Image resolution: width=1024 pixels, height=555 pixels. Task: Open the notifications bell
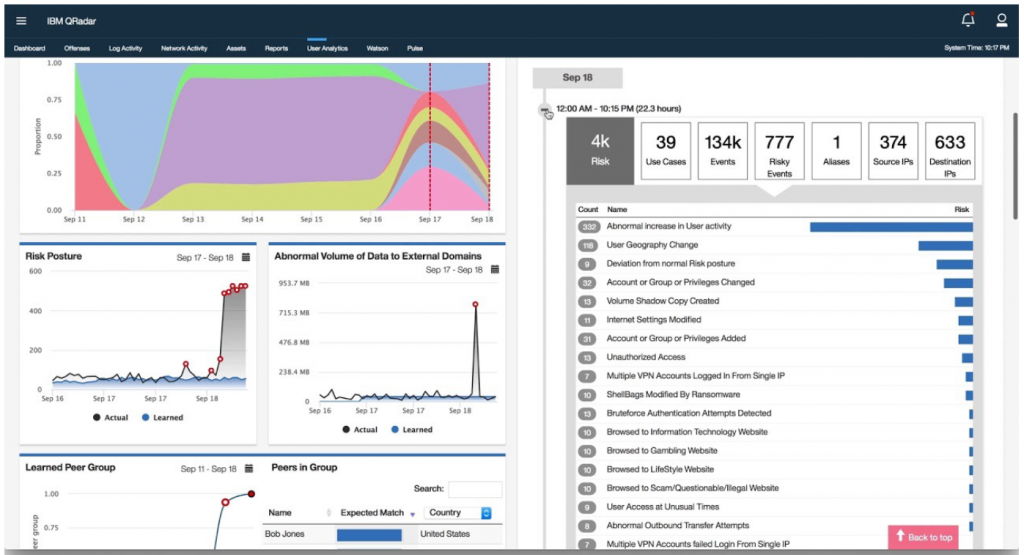pyautogui.click(x=968, y=20)
